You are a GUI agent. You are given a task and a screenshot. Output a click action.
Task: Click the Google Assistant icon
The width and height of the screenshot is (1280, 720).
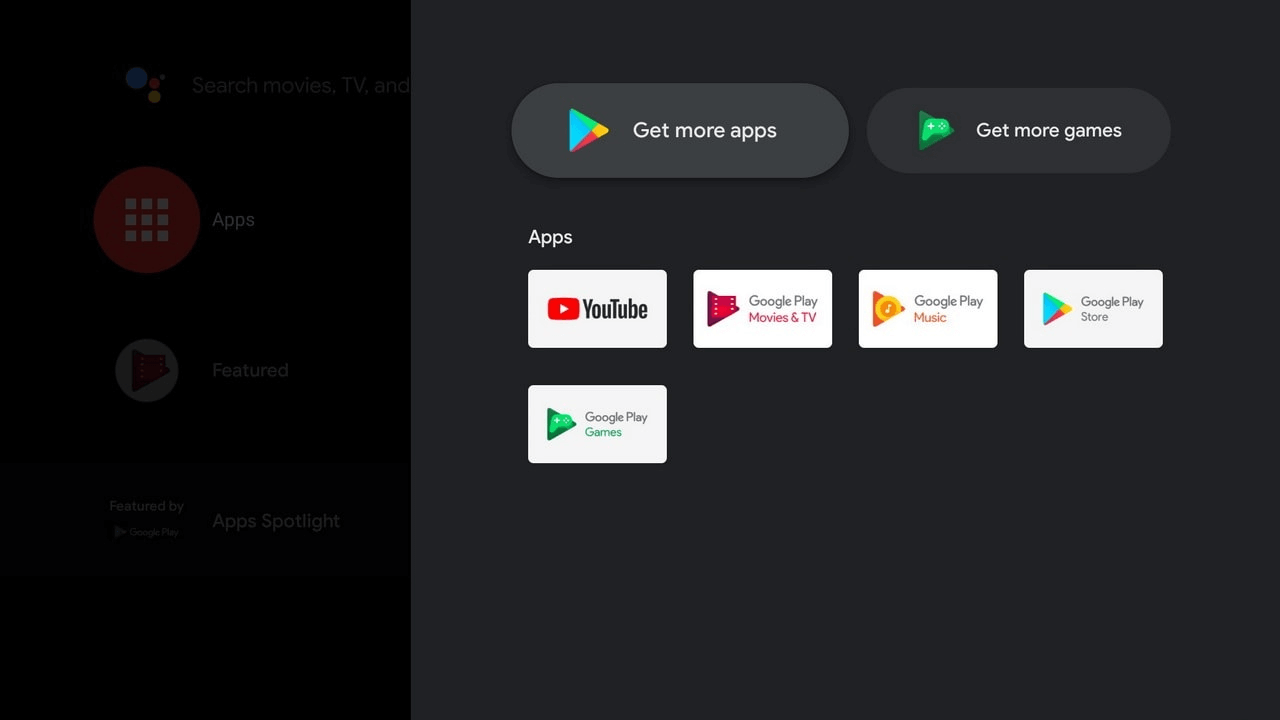(145, 85)
